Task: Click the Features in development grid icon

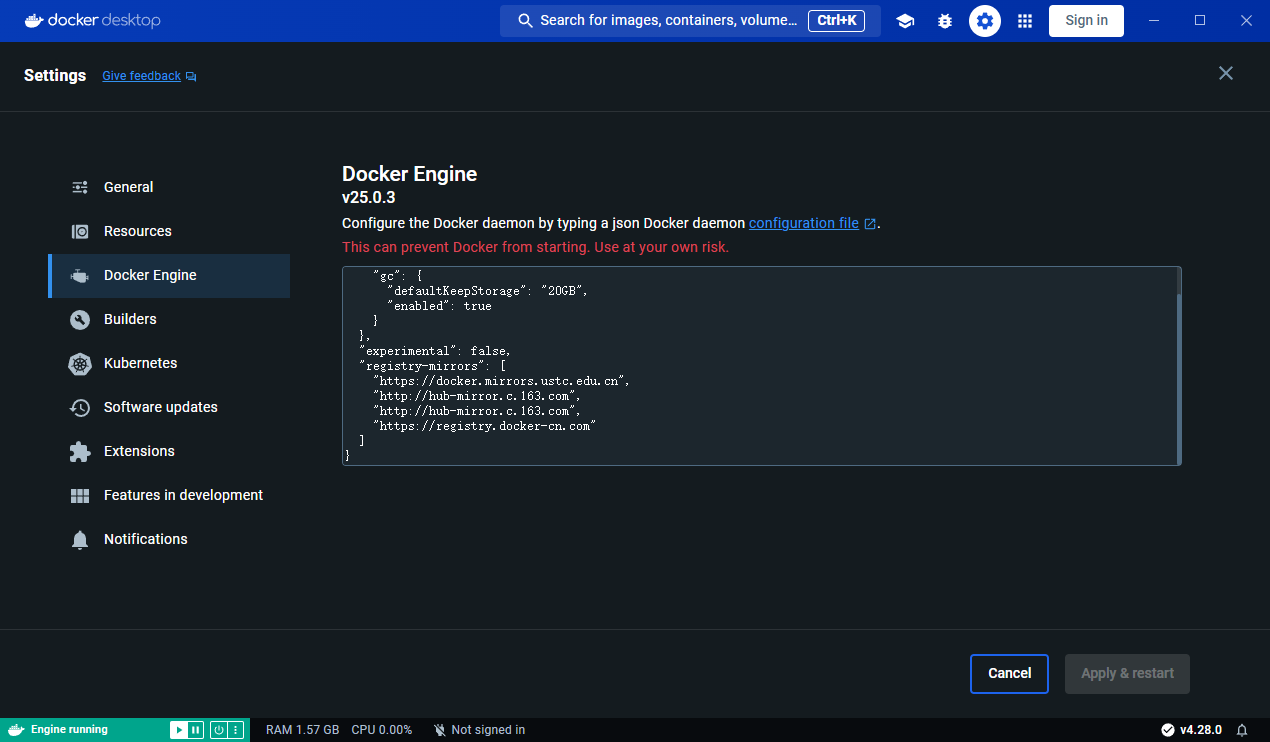Action: 80,495
